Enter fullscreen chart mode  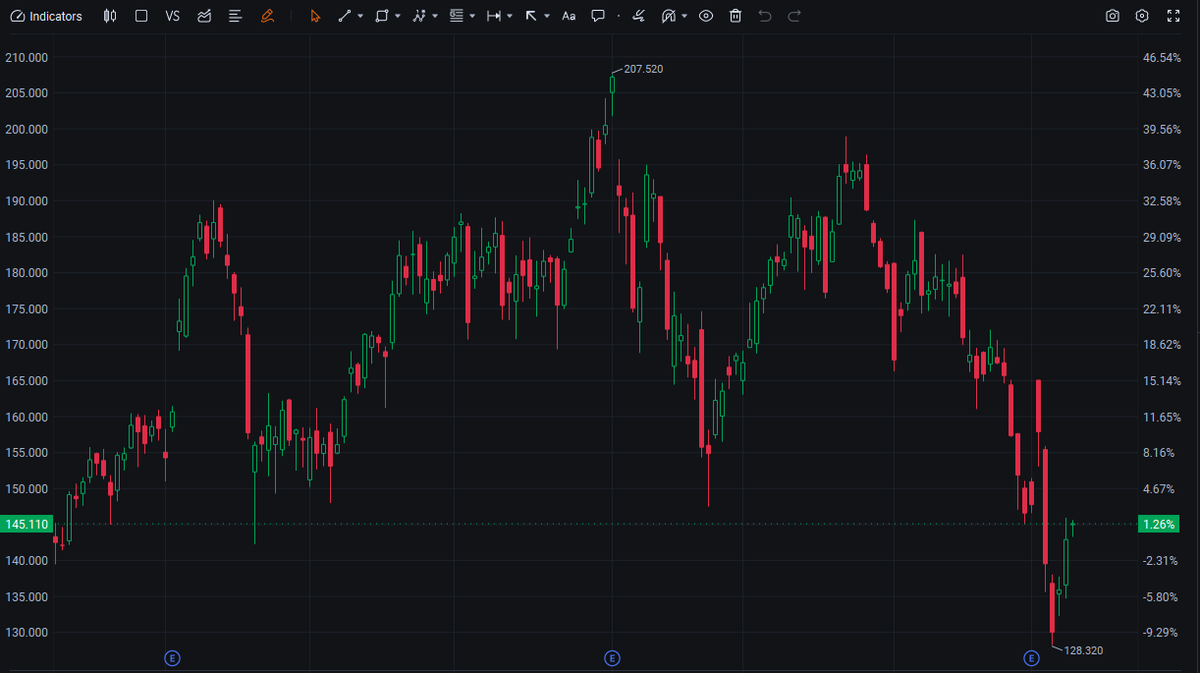1175,16
